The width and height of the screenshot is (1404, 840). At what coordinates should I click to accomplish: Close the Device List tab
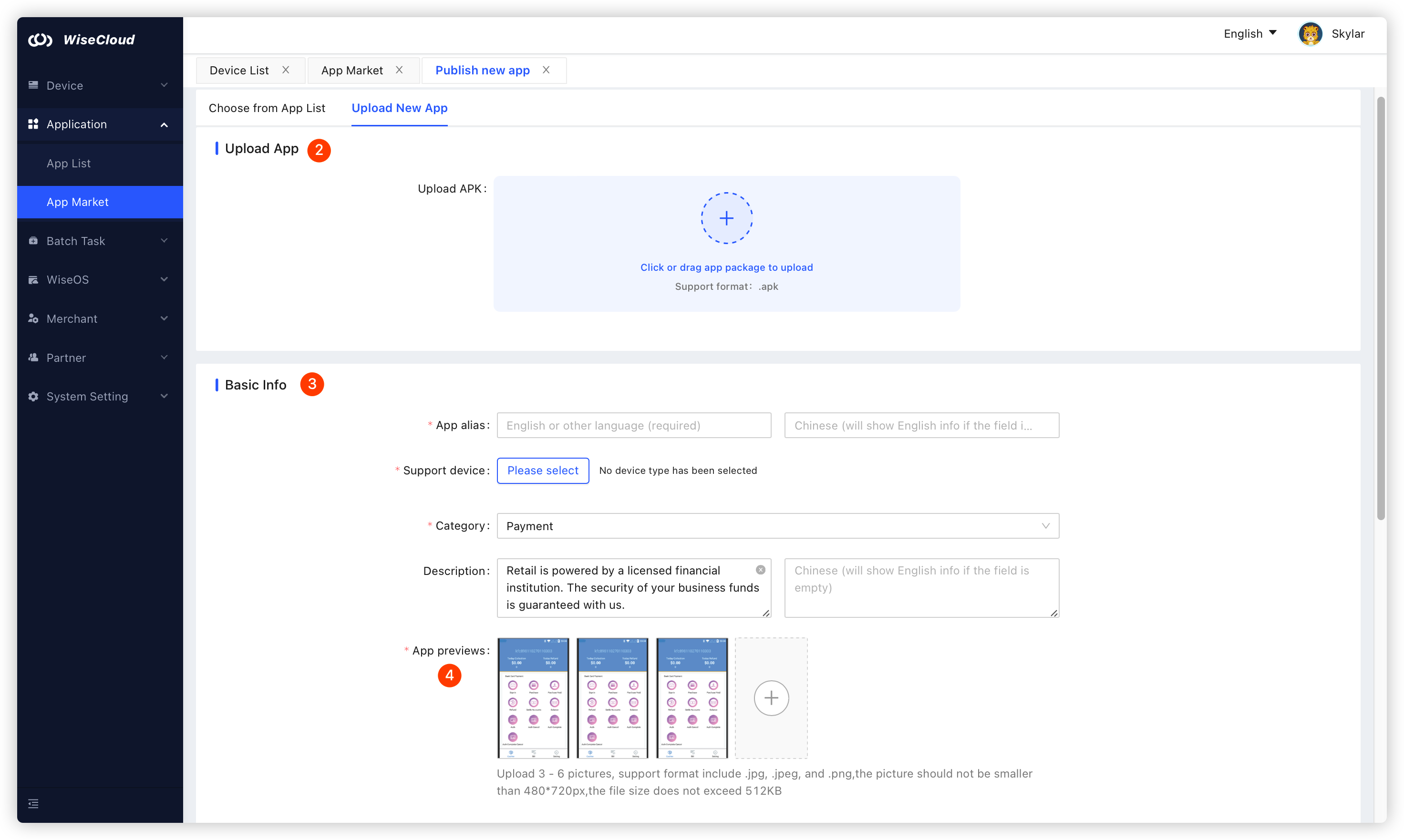point(286,70)
